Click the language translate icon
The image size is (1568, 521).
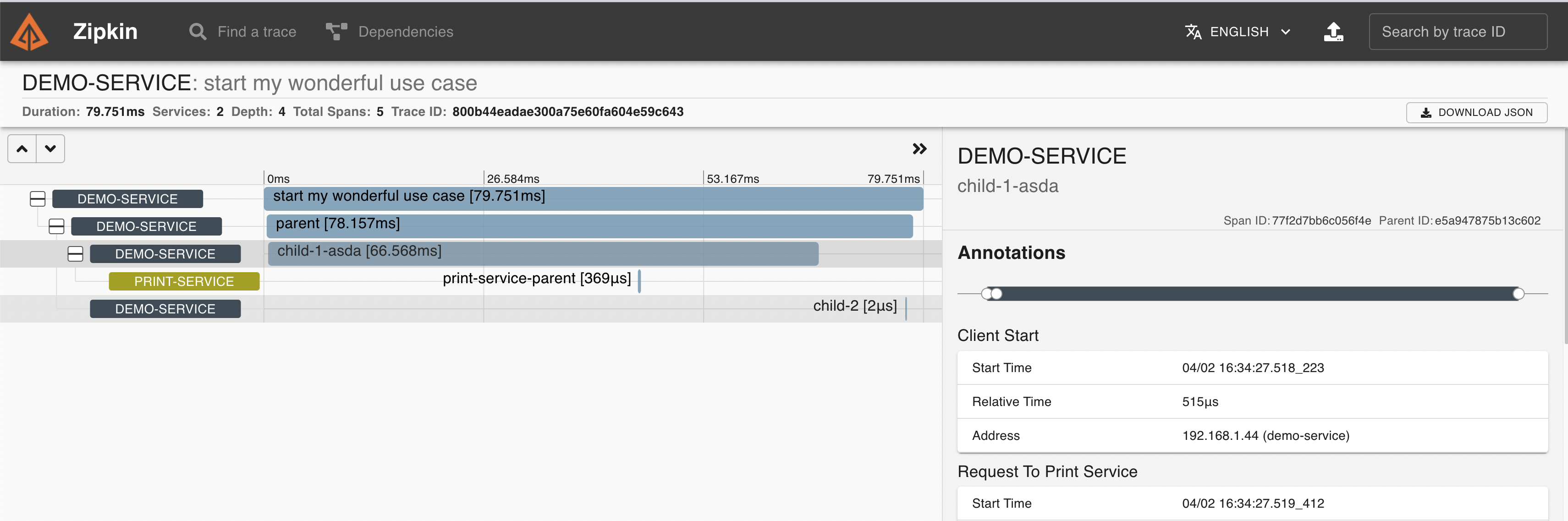tap(1193, 32)
